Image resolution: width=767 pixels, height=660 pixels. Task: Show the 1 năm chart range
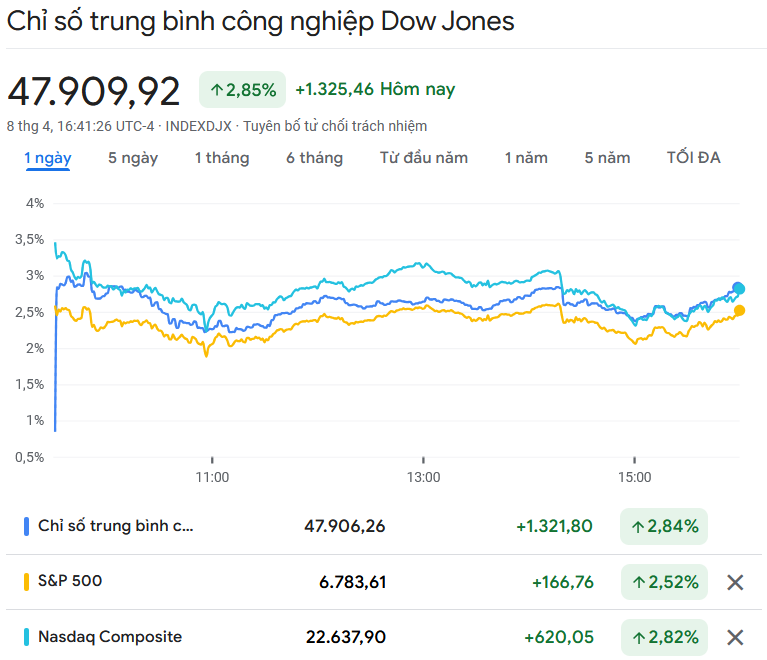[526, 158]
